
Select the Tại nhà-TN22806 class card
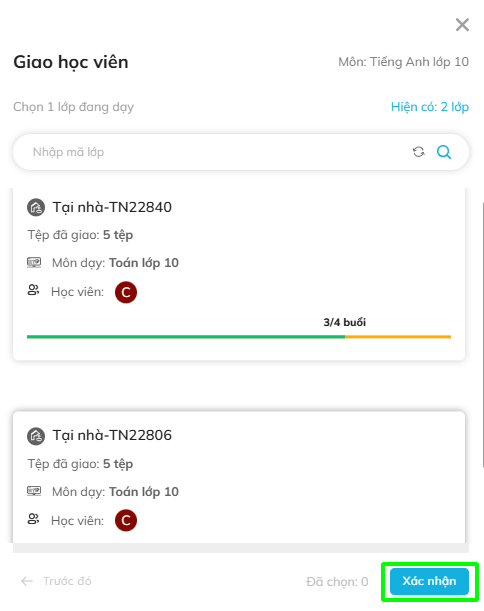point(239,477)
